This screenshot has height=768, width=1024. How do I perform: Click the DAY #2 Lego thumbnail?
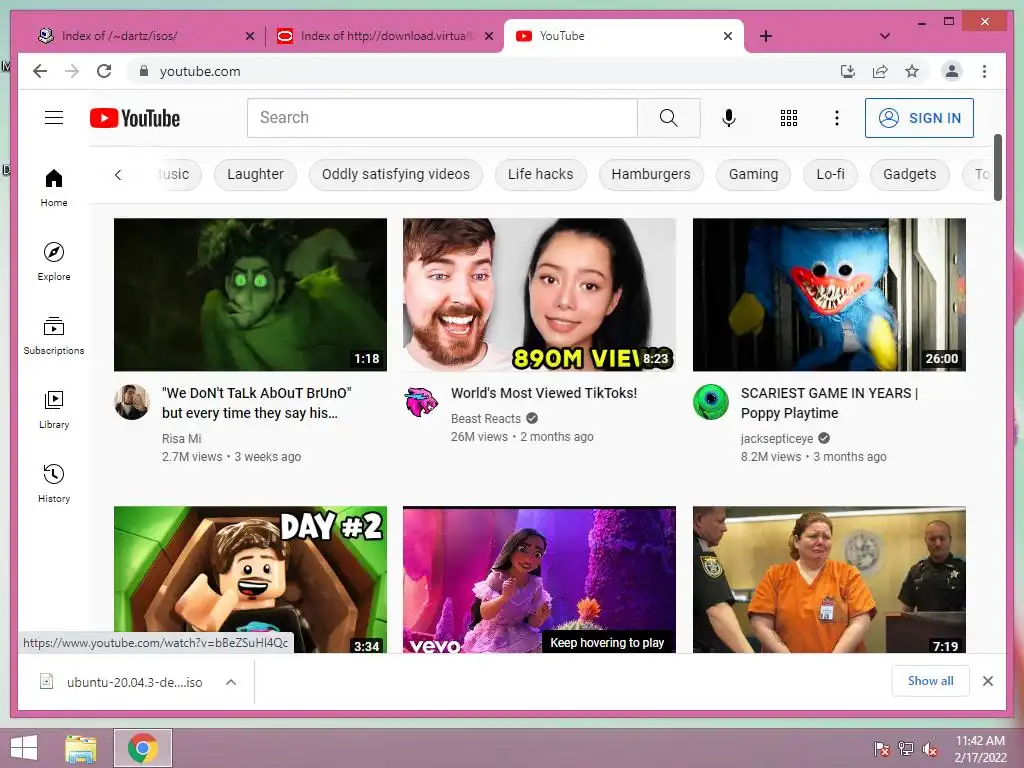pyautogui.click(x=250, y=579)
